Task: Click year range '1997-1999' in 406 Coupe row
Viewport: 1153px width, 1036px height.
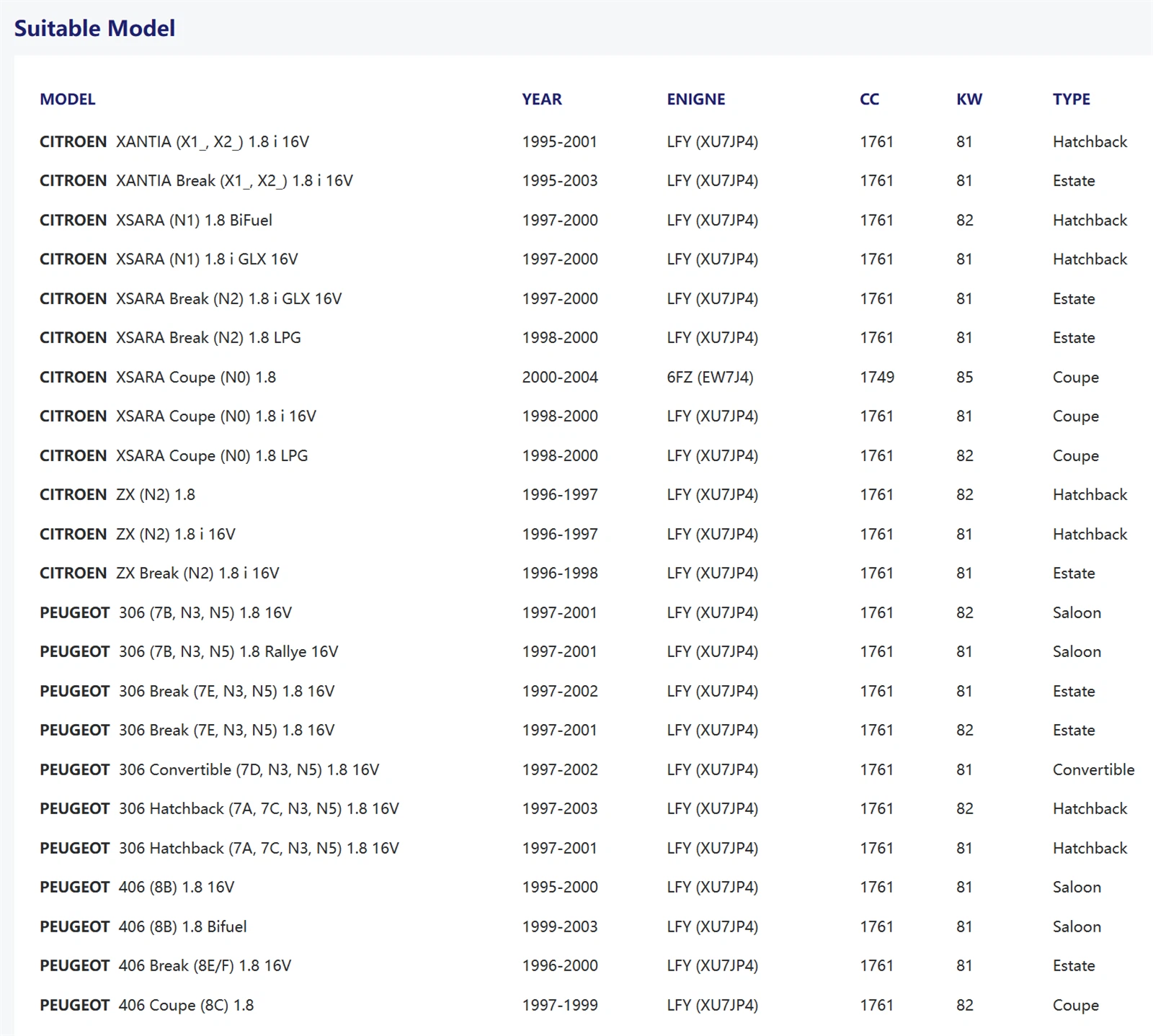Action: pyautogui.click(x=560, y=1006)
